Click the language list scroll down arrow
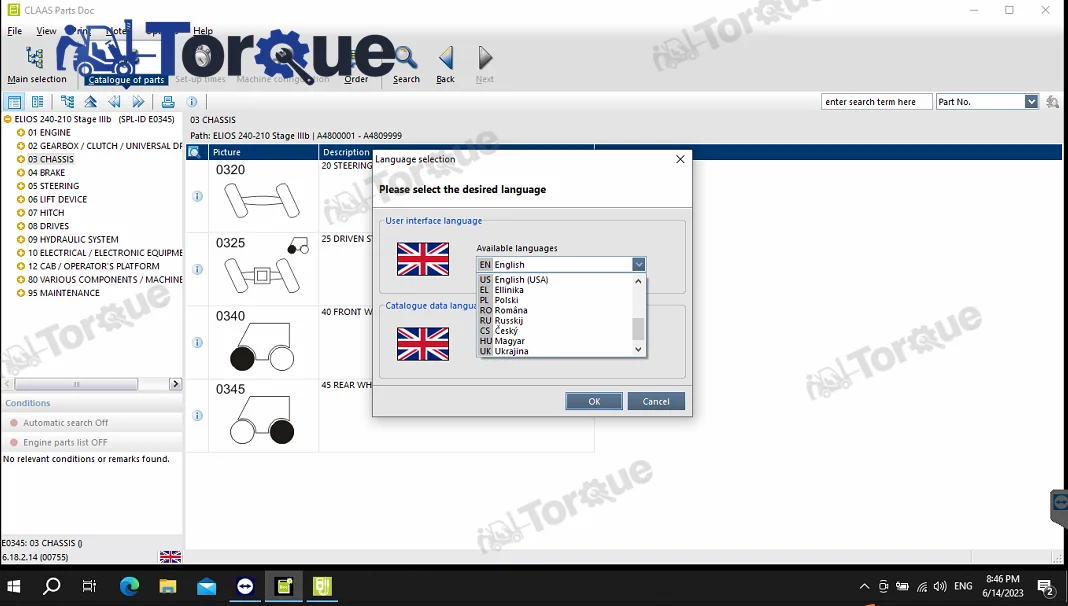Screen dimensions: 1068x606 click(638, 349)
